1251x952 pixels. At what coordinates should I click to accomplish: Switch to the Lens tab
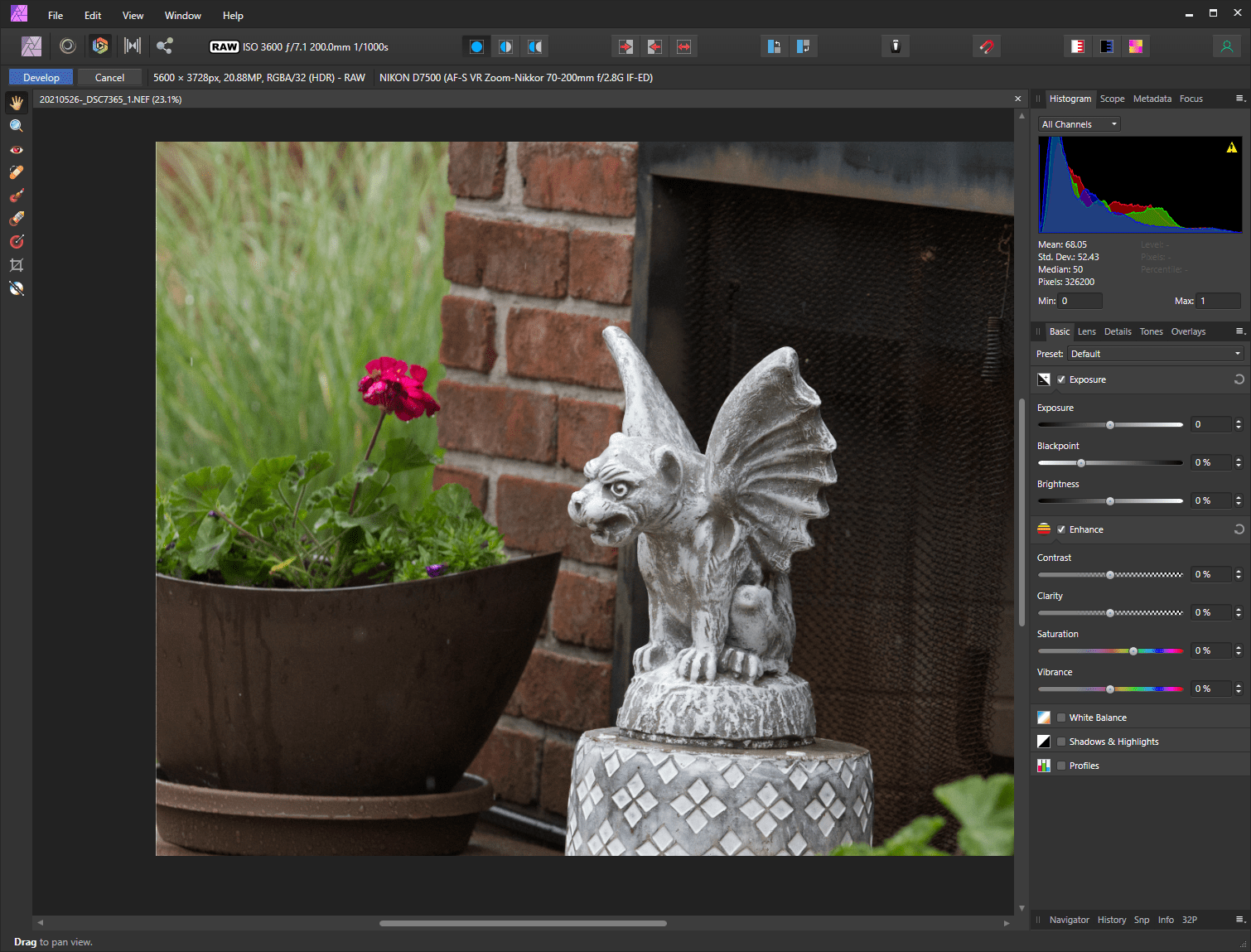[1087, 331]
